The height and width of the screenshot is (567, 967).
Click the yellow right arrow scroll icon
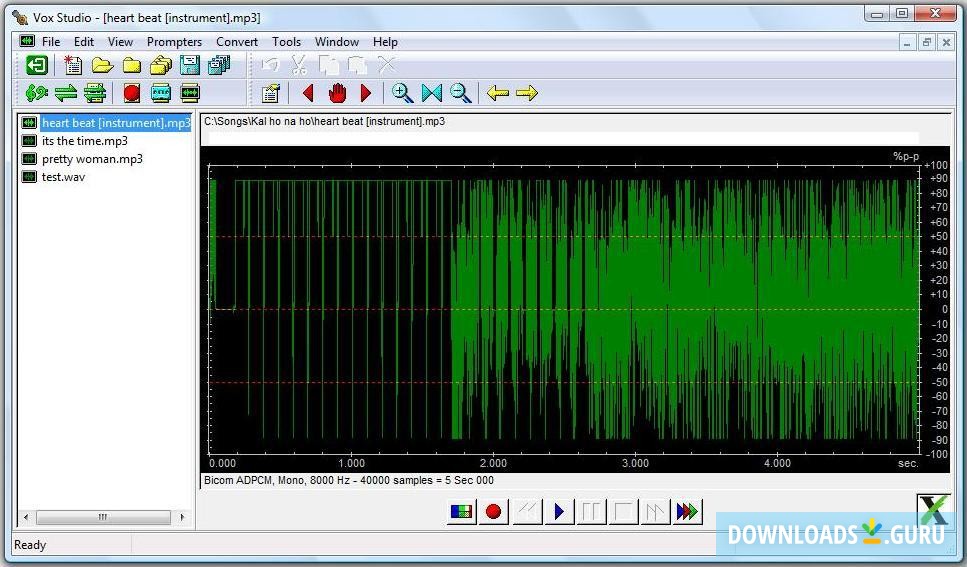[x=527, y=93]
